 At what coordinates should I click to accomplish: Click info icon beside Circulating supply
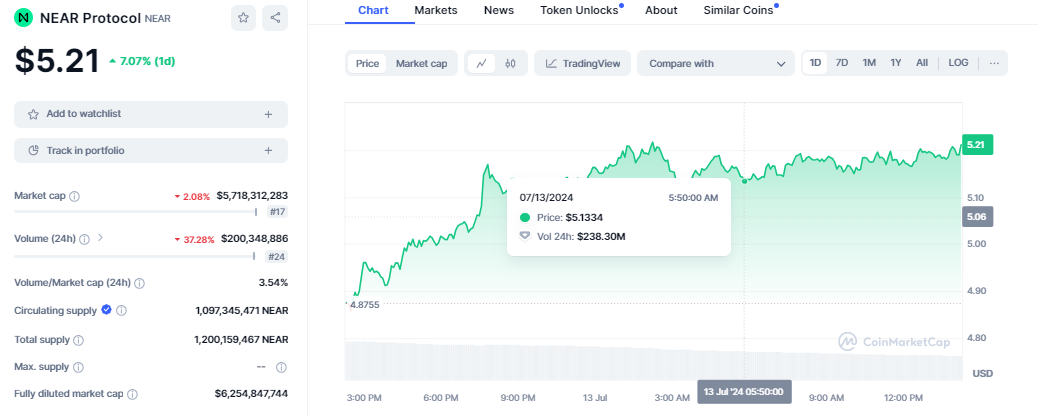click(x=122, y=310)
